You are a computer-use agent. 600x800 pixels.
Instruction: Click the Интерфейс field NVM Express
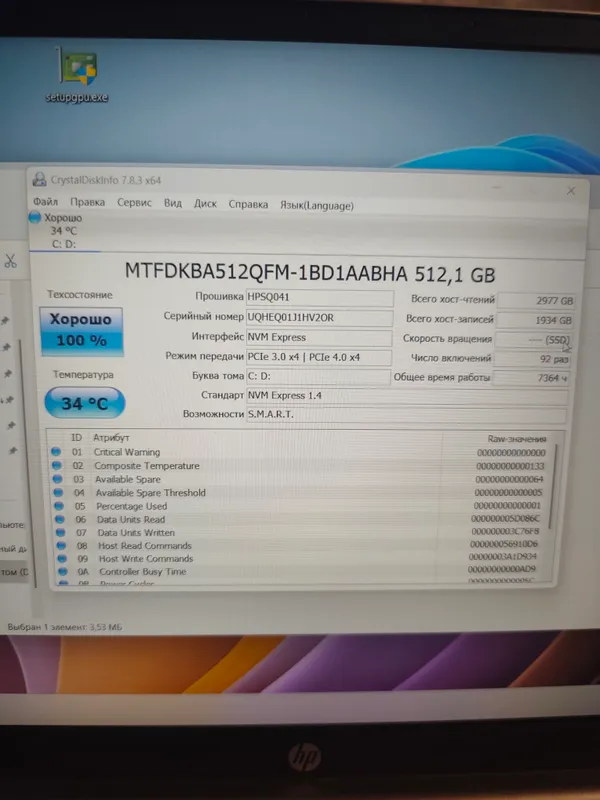point(319,337)
